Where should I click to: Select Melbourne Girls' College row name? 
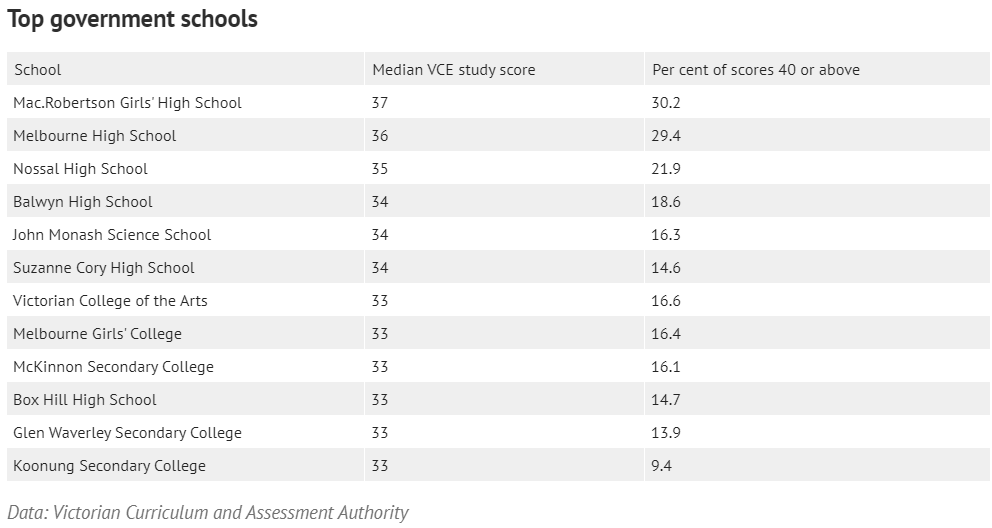(x=97, y=333)
